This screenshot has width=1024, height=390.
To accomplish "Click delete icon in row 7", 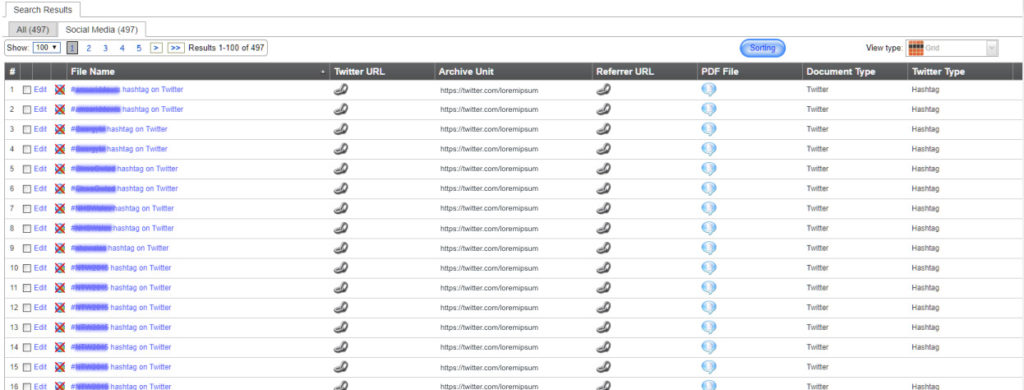I will click(60, 208).
